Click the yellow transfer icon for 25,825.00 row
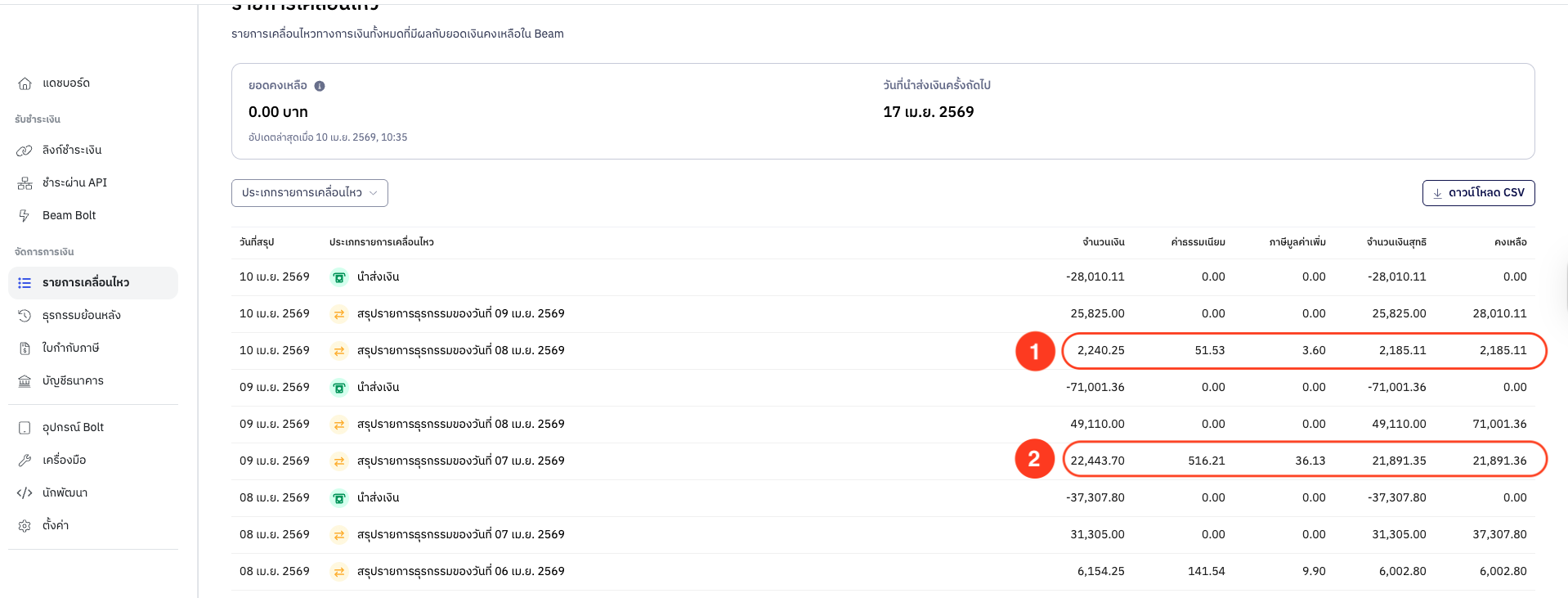Viewport: 1568px width, 598px height. pos(339,314)
